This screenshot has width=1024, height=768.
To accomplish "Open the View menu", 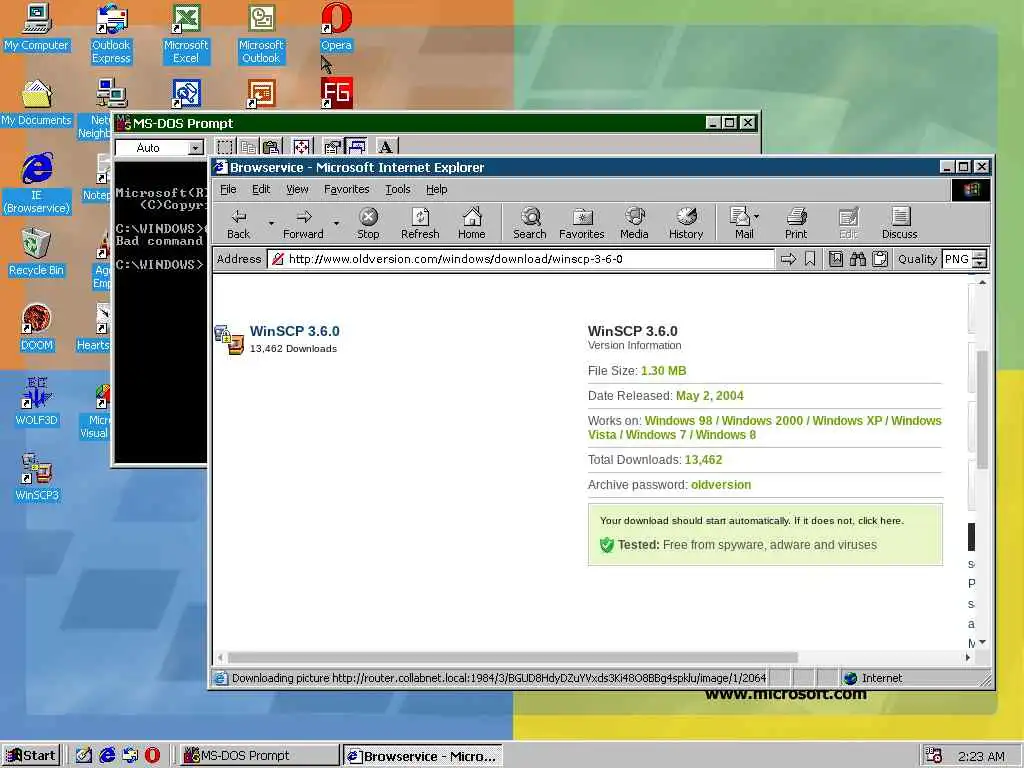I will [297, 189].
